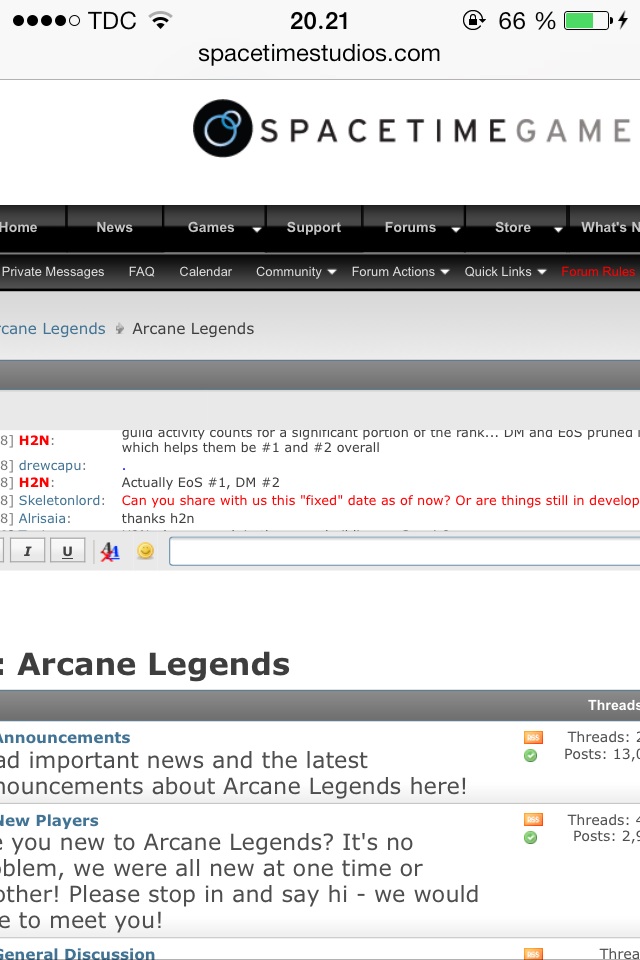This screenshot has height=960, width=640.
Task: Open the Quick Links dropdown menu
Action: pyautogui.click(x=505, y=272)
